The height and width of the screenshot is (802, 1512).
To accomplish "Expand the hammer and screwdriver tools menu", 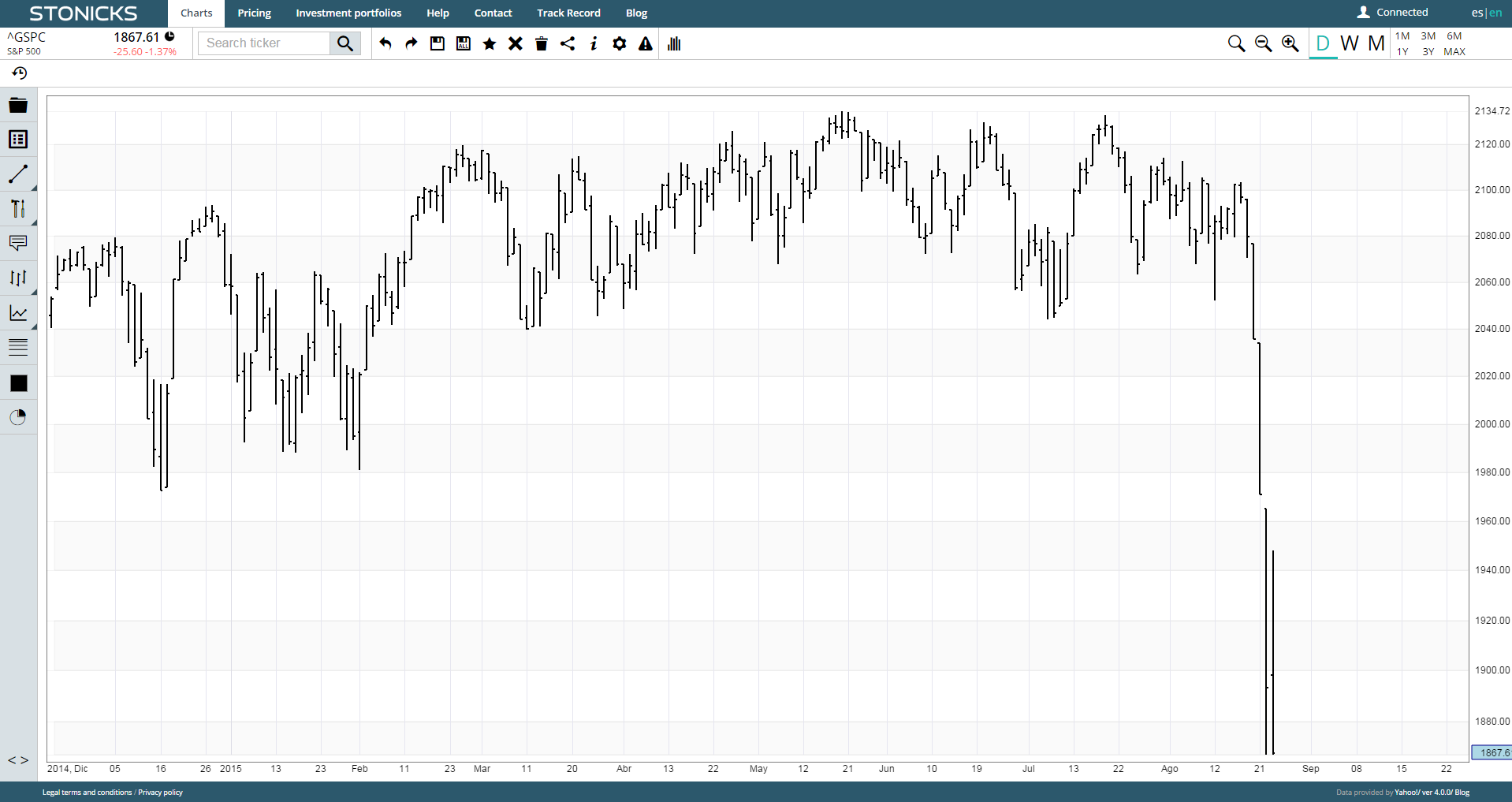I will (x=18, y=208).
